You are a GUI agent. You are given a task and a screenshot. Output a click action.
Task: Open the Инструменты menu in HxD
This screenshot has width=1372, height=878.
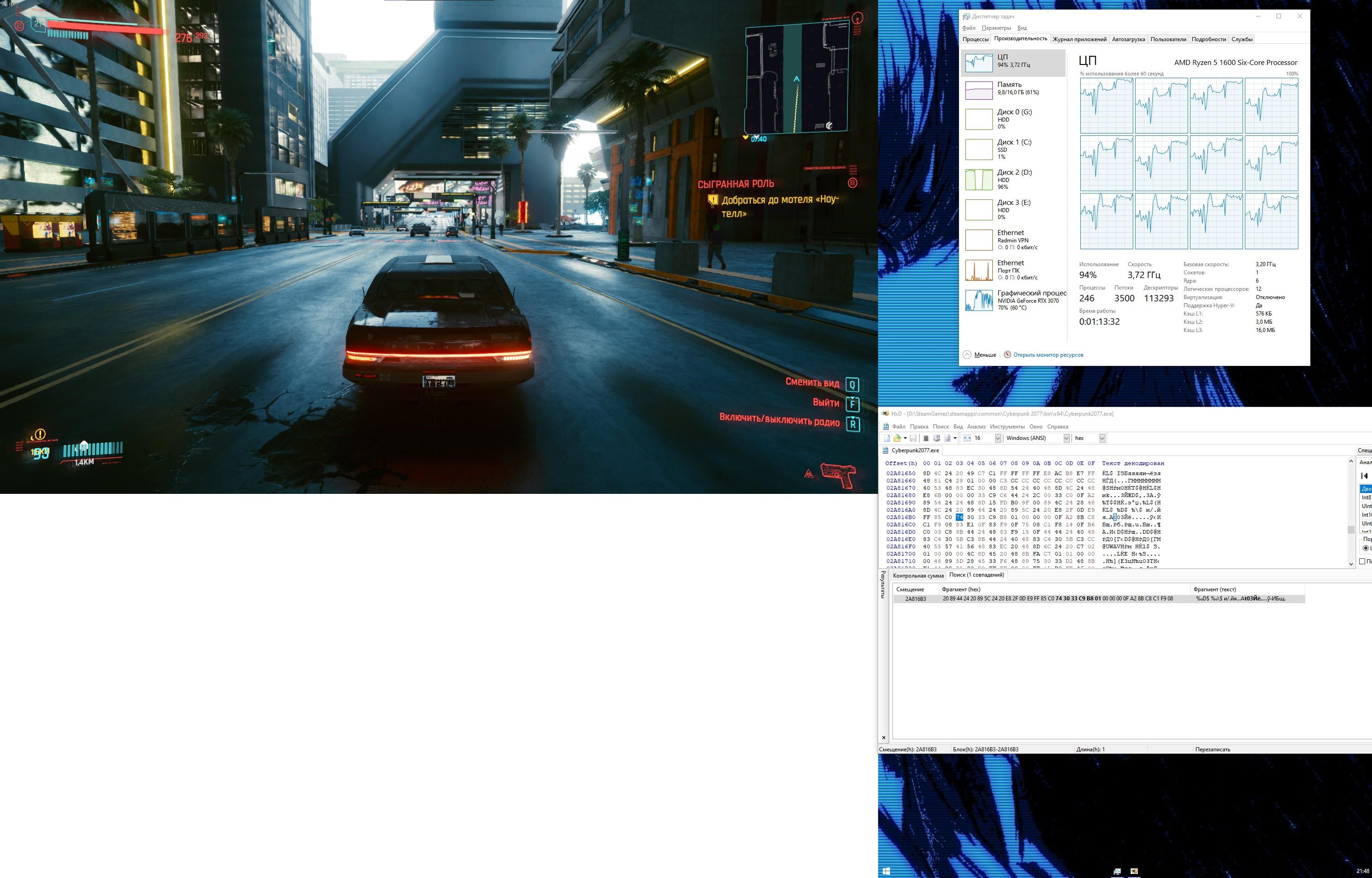point(1008,427)
